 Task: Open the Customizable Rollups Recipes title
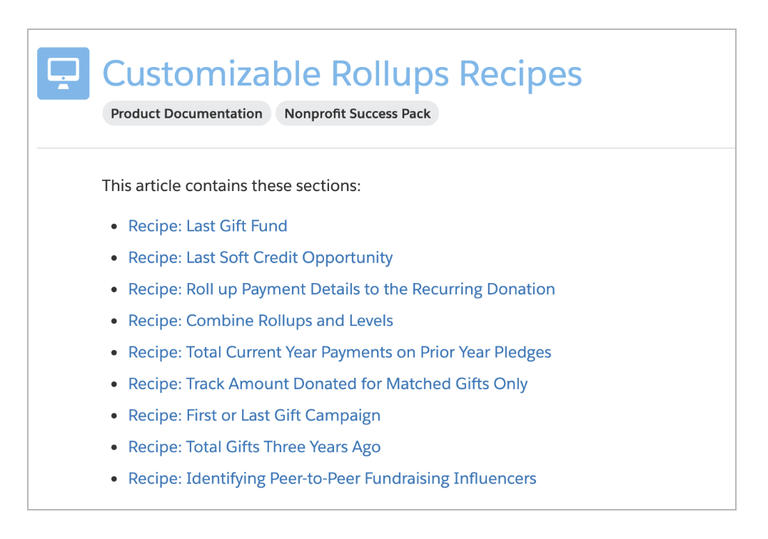coord(342,74)
